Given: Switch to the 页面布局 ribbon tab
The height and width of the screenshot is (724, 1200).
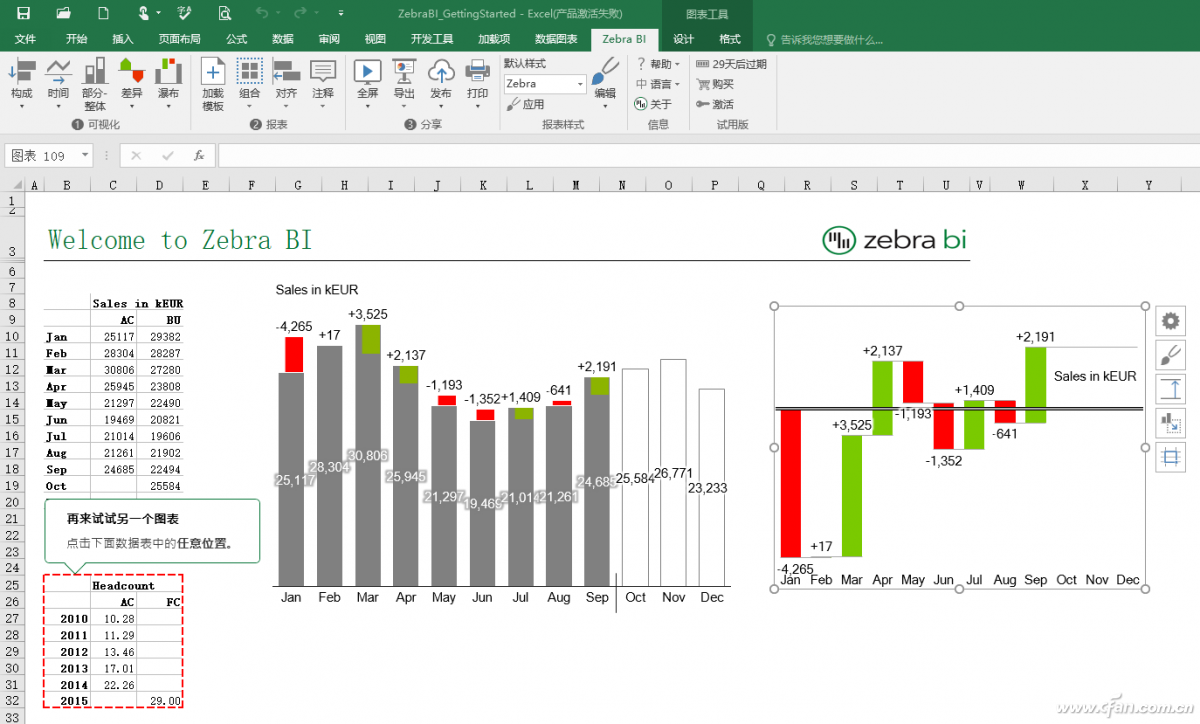Looking at the screenshot, I should click(x=180, y=39).
